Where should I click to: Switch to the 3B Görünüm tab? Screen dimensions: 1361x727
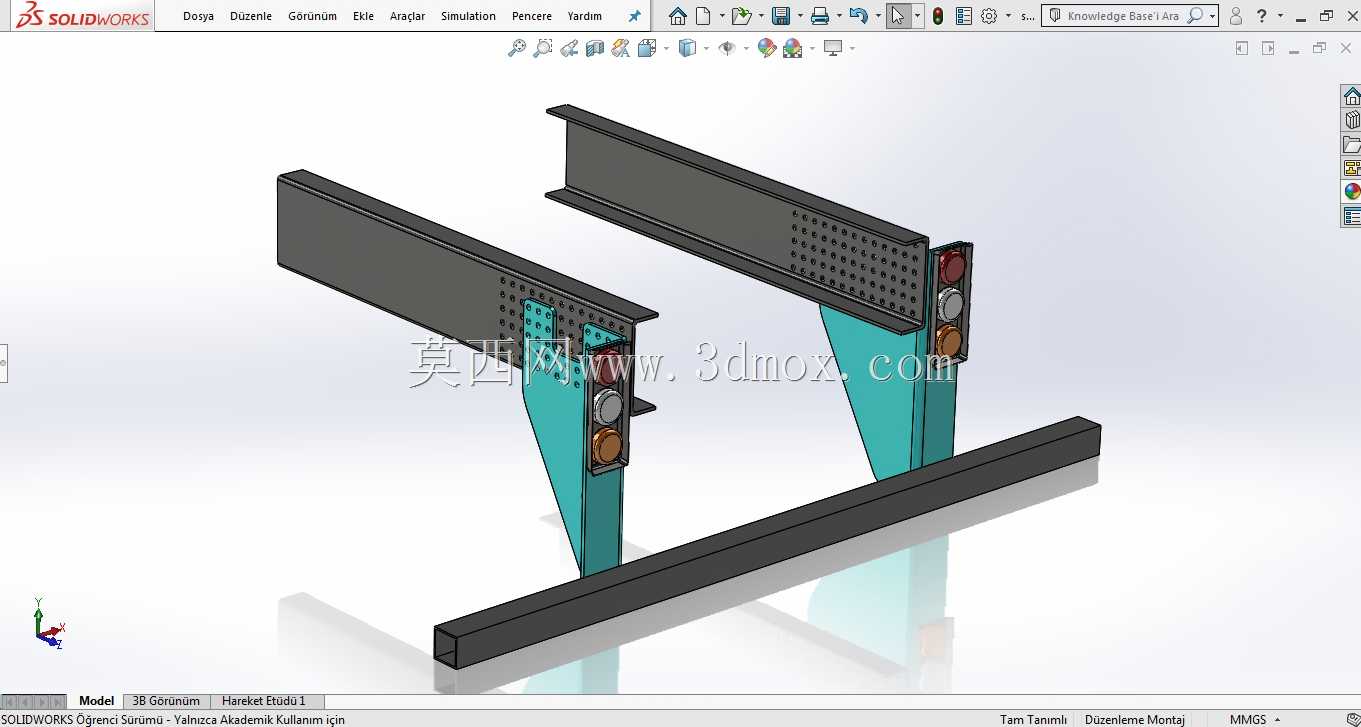[x=166, y=701]
